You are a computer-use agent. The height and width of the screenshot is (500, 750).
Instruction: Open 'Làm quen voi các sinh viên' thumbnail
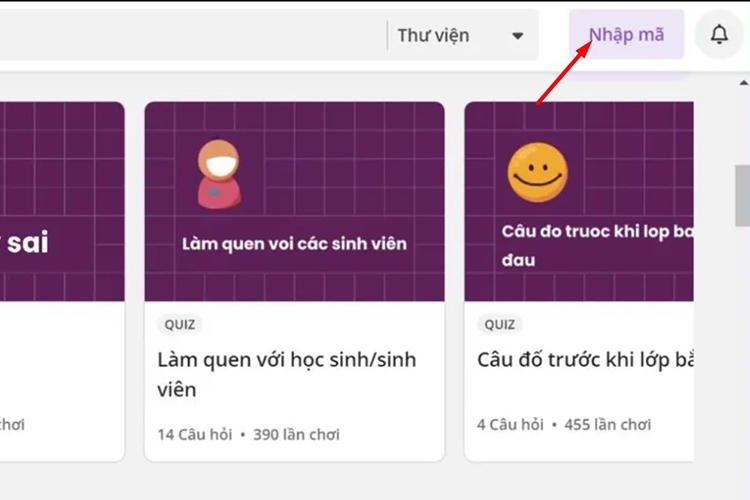294,201
